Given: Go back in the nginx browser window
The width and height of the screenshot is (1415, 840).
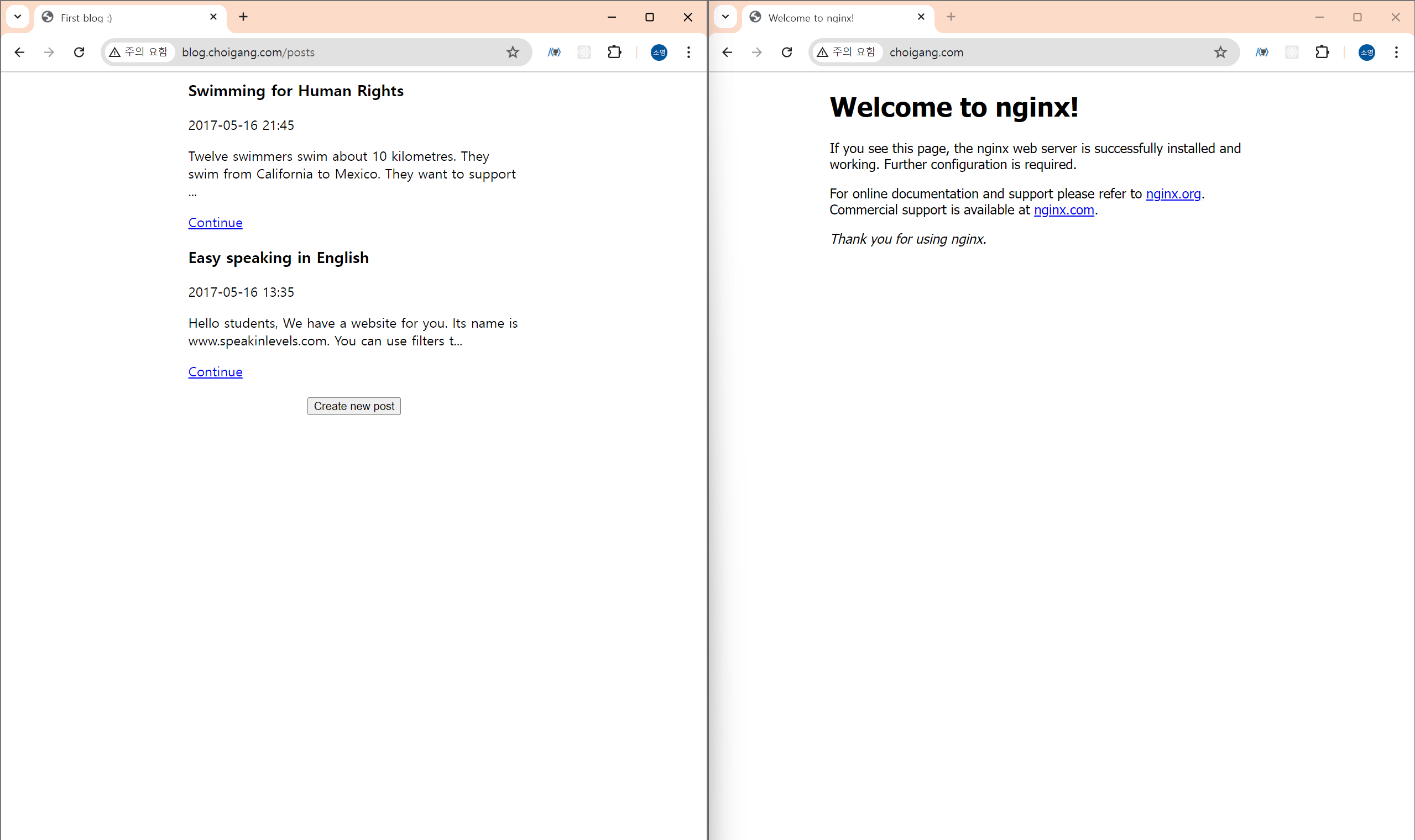Looking at the screenshot, I should point(727,52).
